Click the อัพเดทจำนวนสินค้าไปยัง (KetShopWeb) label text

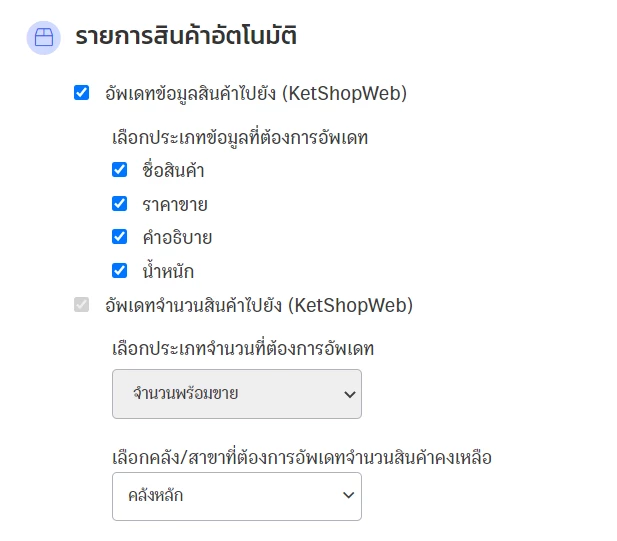259,305
